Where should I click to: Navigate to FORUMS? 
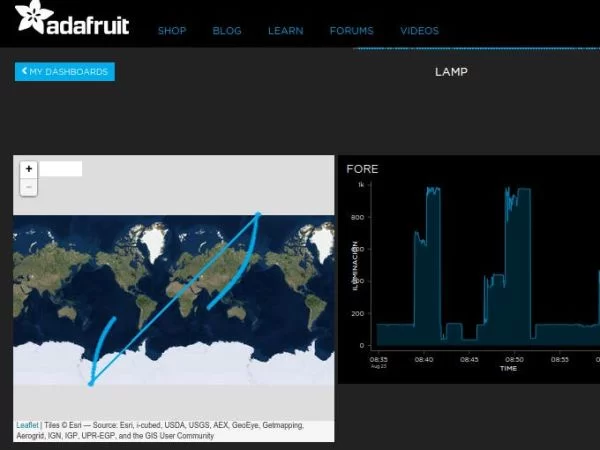351,31
